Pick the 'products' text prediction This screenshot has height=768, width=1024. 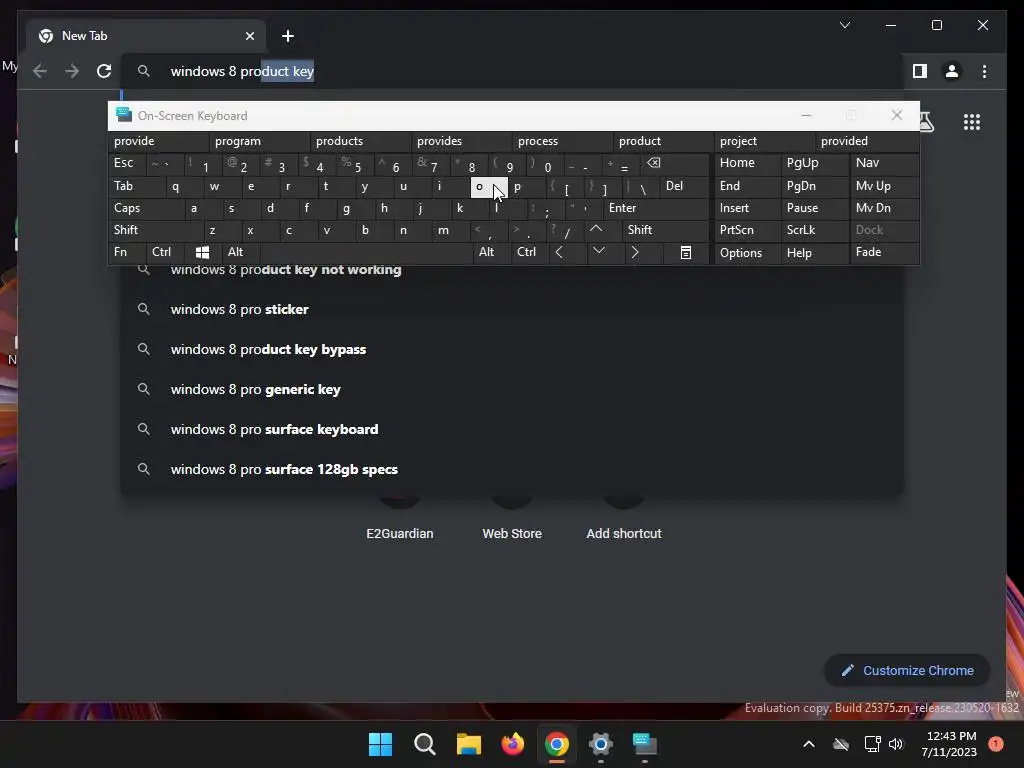click(x=360, y=141)
